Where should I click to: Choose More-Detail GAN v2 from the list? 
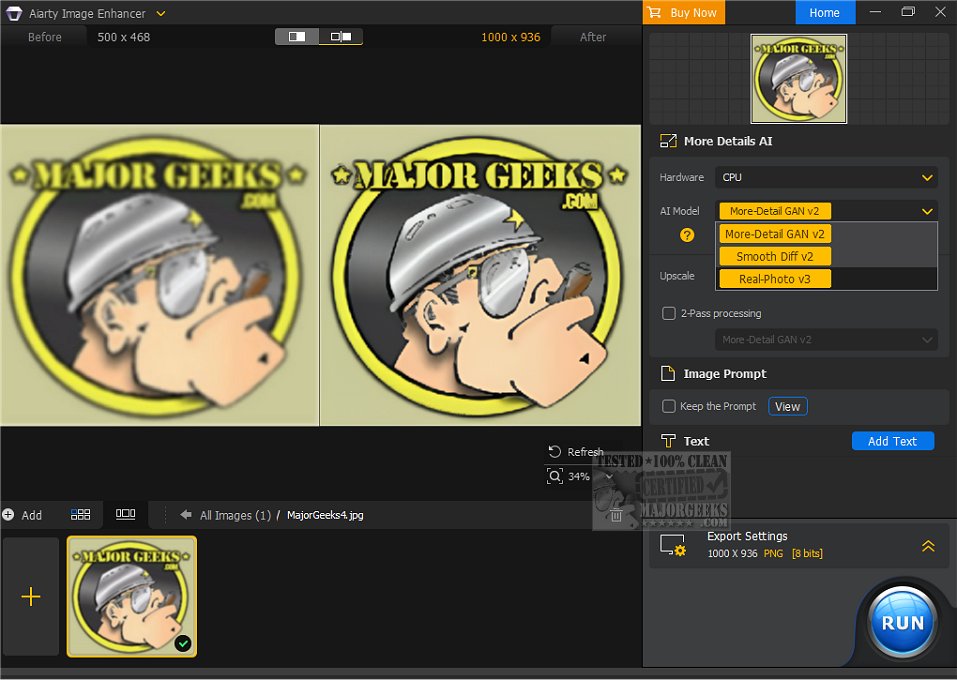click(x=775, y=234)
